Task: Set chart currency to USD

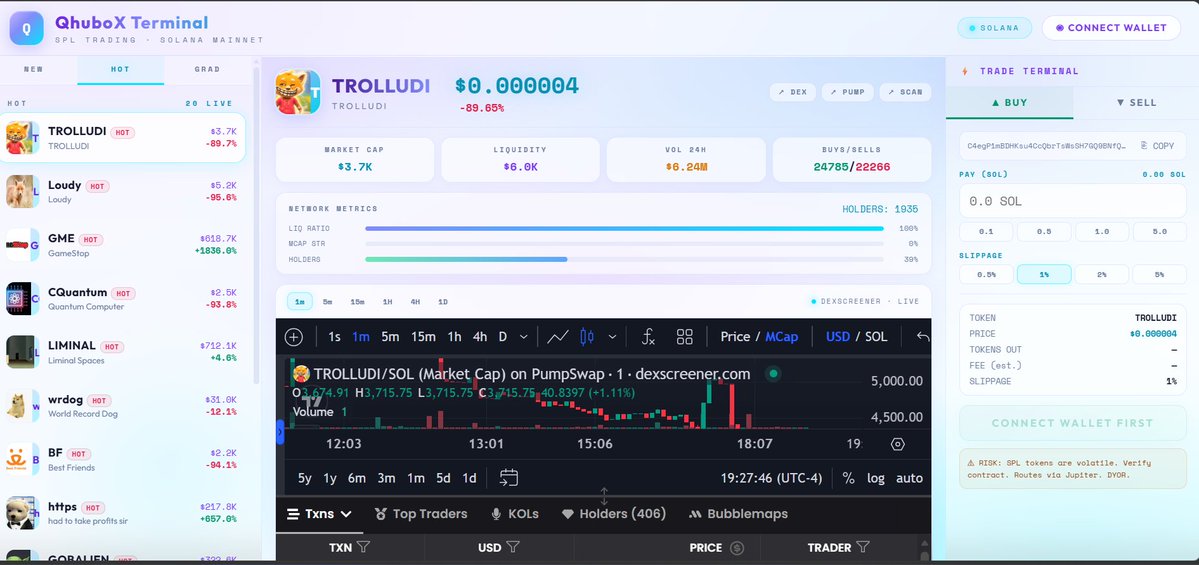Action: (x=837, y=336)
